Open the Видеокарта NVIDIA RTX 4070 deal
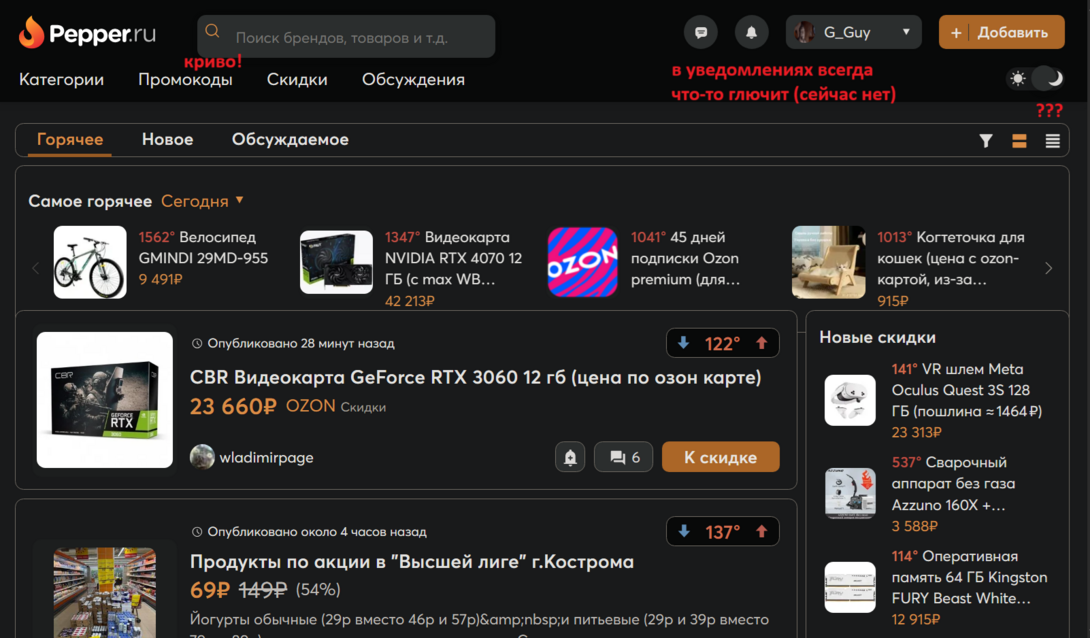The image size is (1090, 638). (453, 258)
